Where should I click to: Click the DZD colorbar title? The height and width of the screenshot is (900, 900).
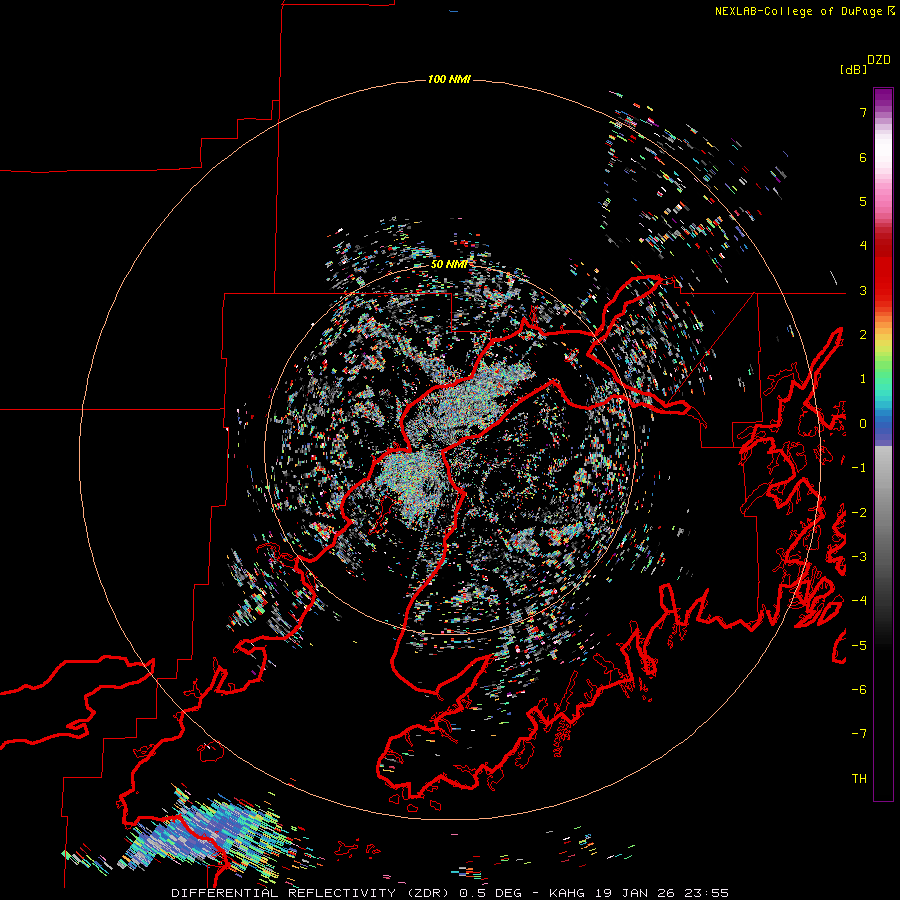tap(879, 60)
